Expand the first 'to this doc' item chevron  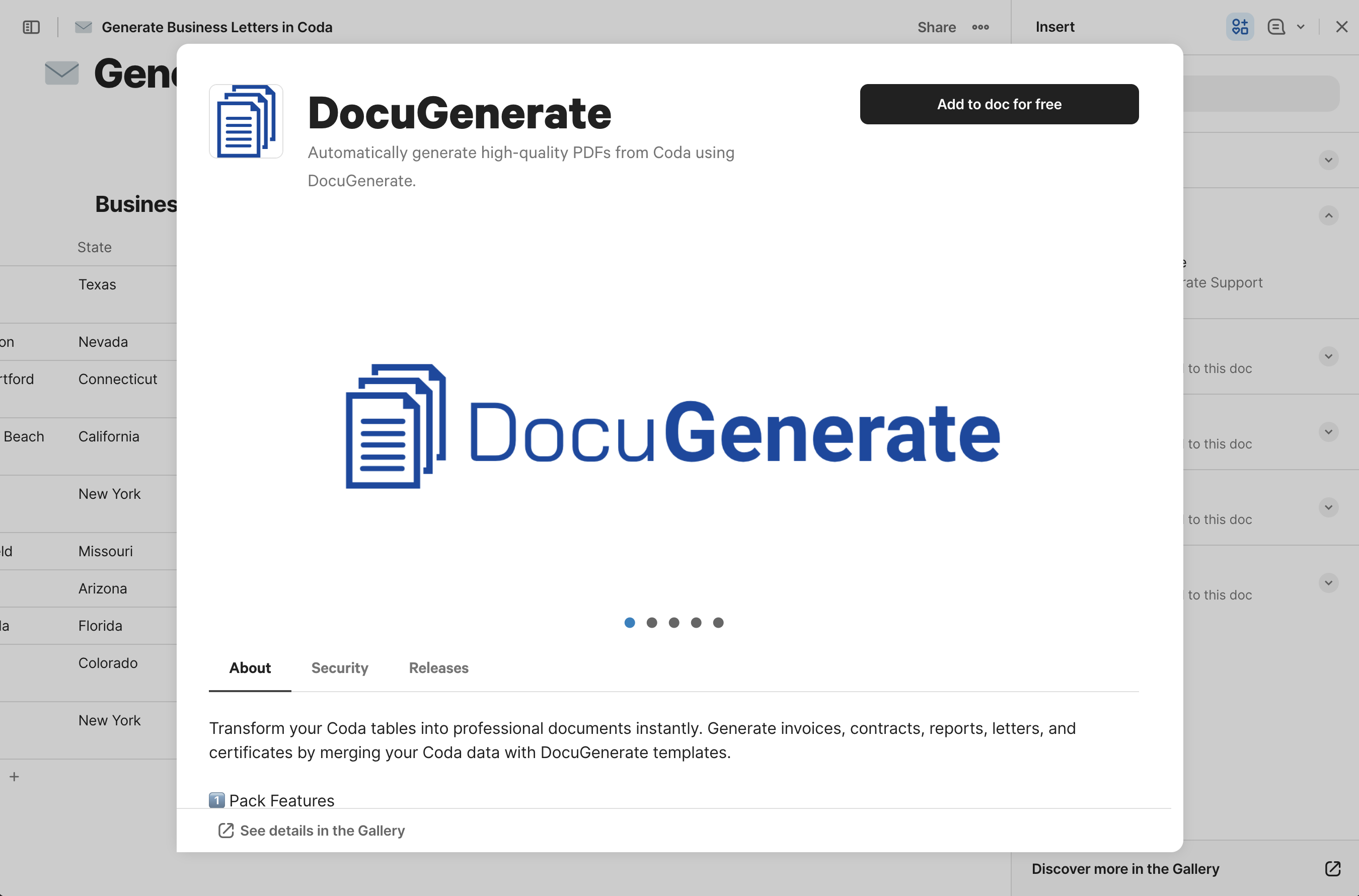point(1328,356)
